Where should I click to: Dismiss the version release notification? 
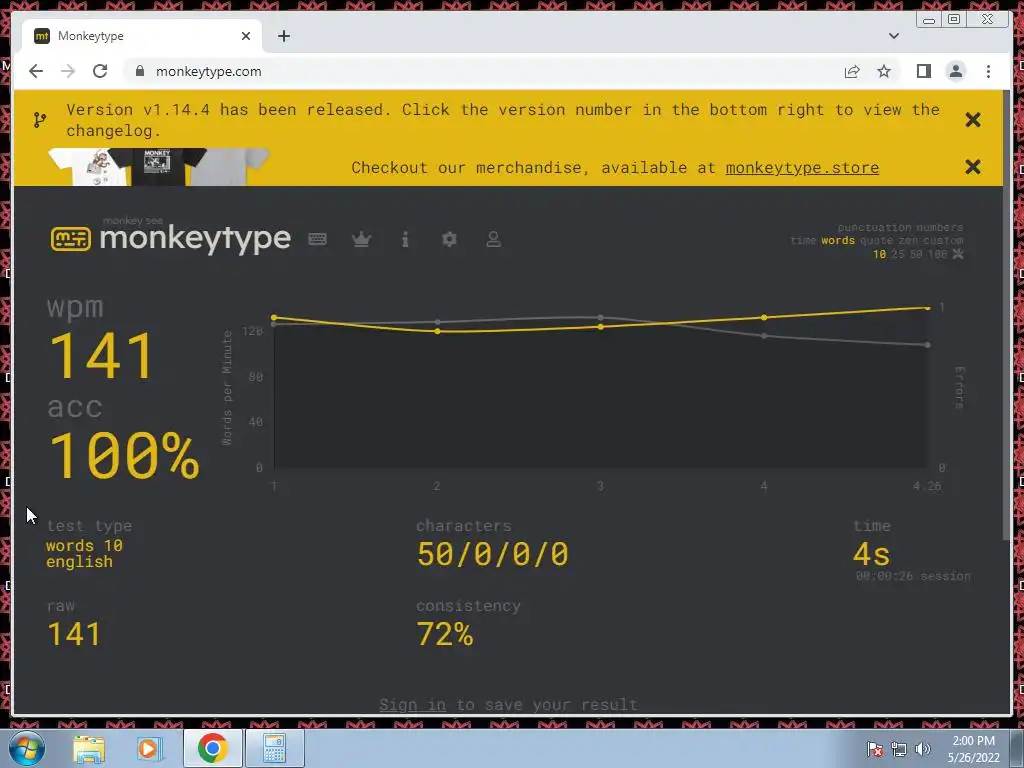[972, 120]
